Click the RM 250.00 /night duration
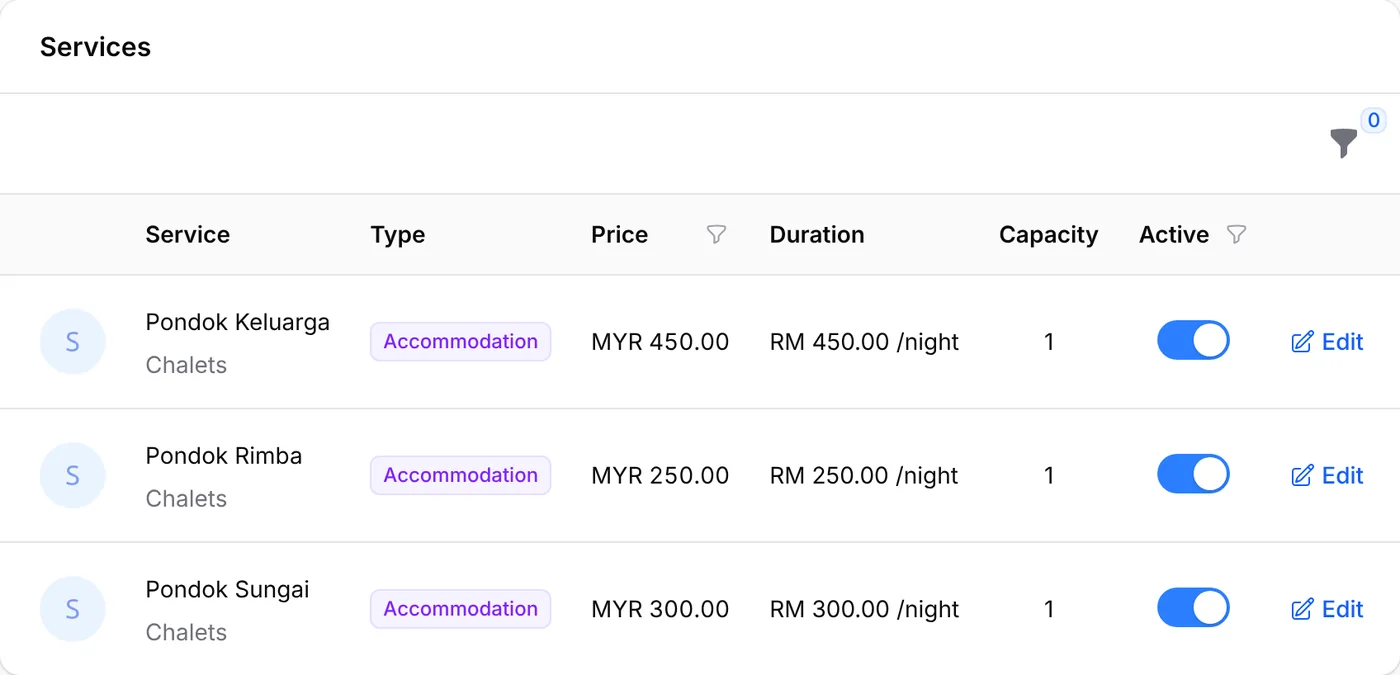This screenshot has height=675, width=1400. 864,476
